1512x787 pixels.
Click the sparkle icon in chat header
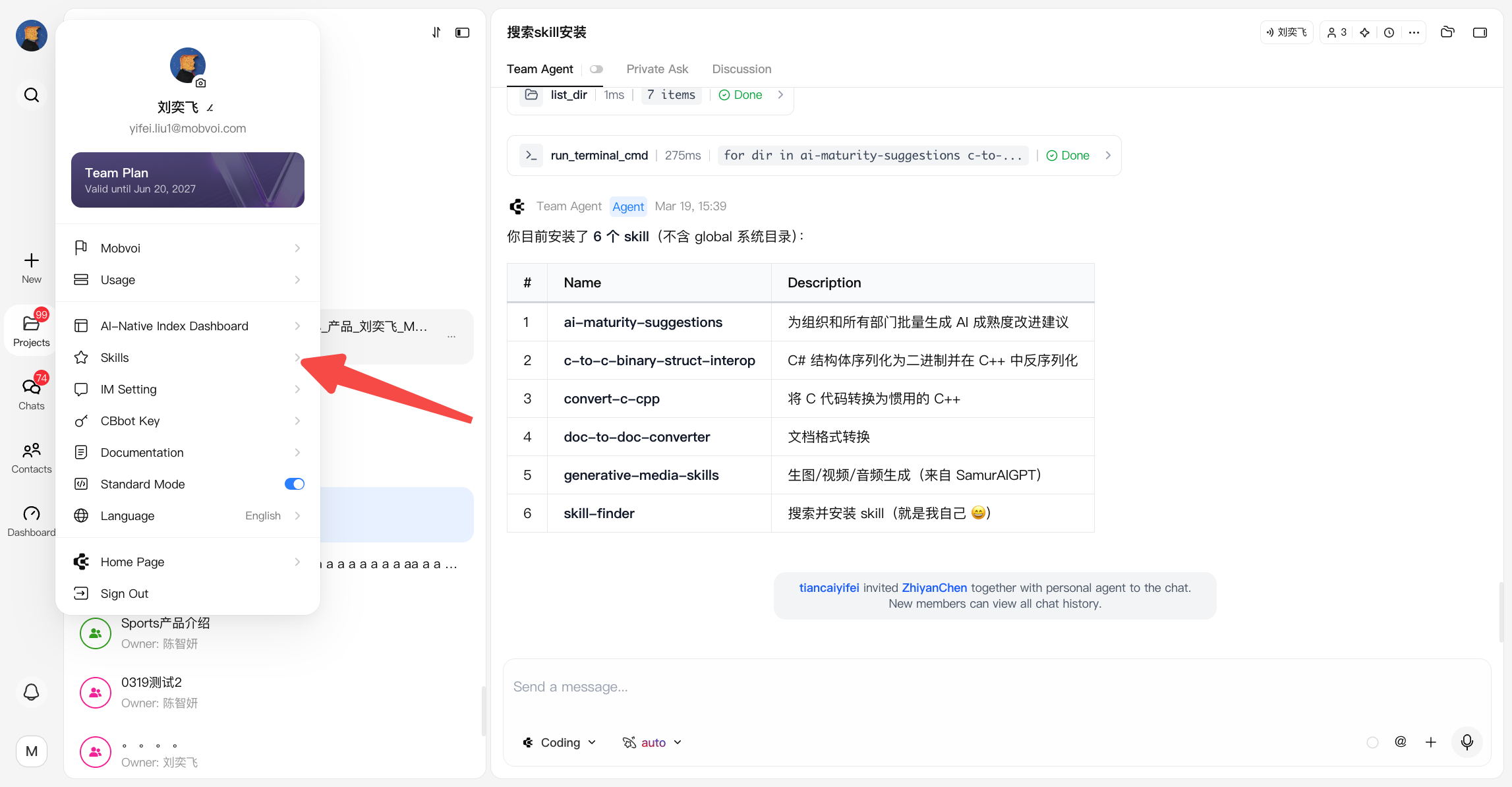pyautogui.click(x=1364, y=32)
